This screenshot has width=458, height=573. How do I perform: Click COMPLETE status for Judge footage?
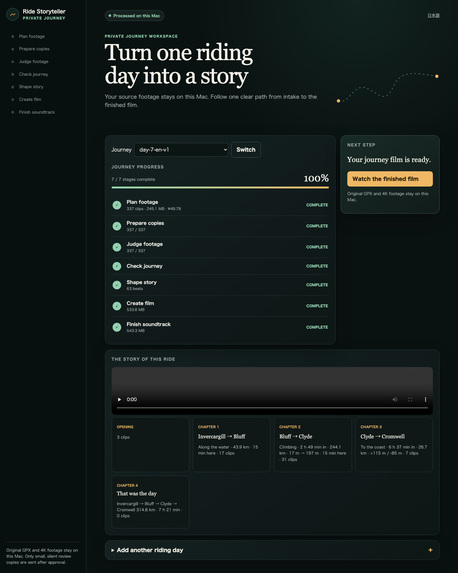(x=317, y=247)
